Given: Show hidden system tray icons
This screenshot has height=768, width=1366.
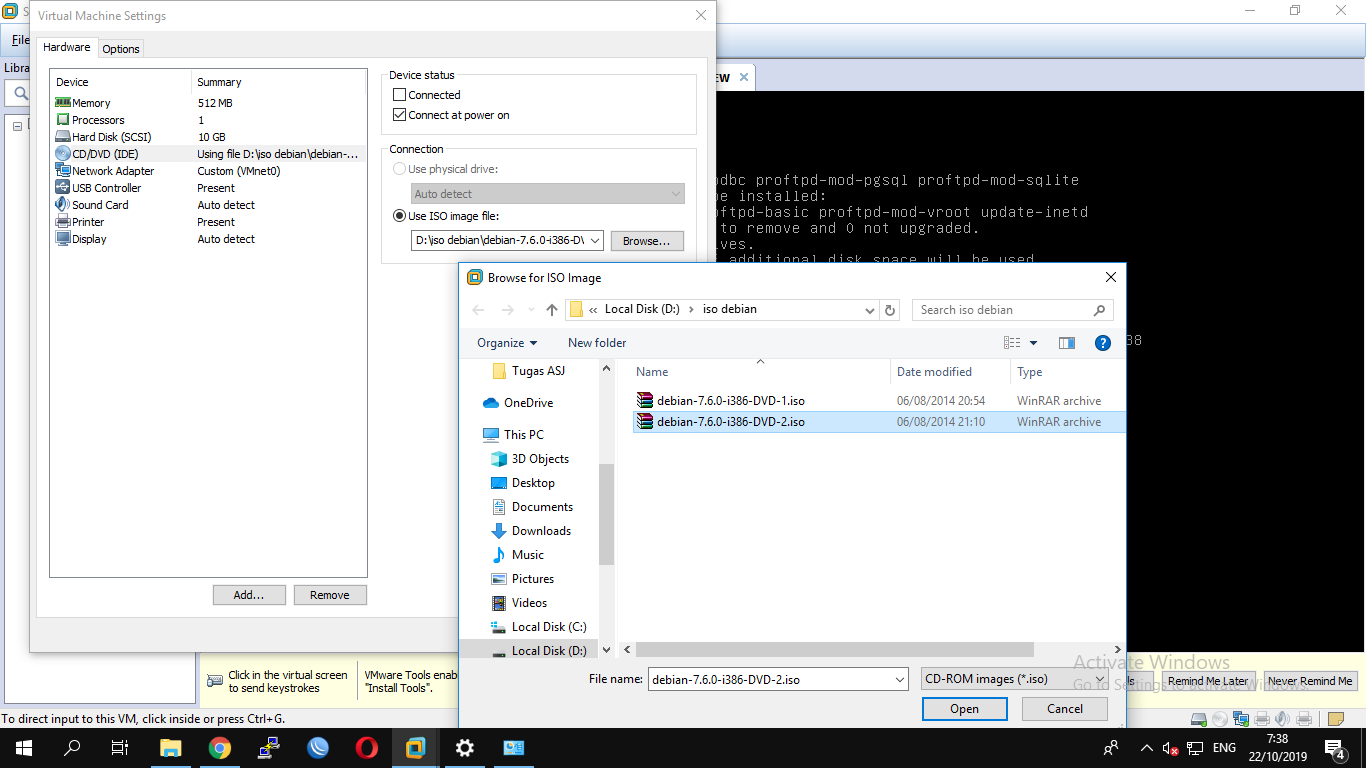Looking at the screenshot, I should pos(1146,748).
